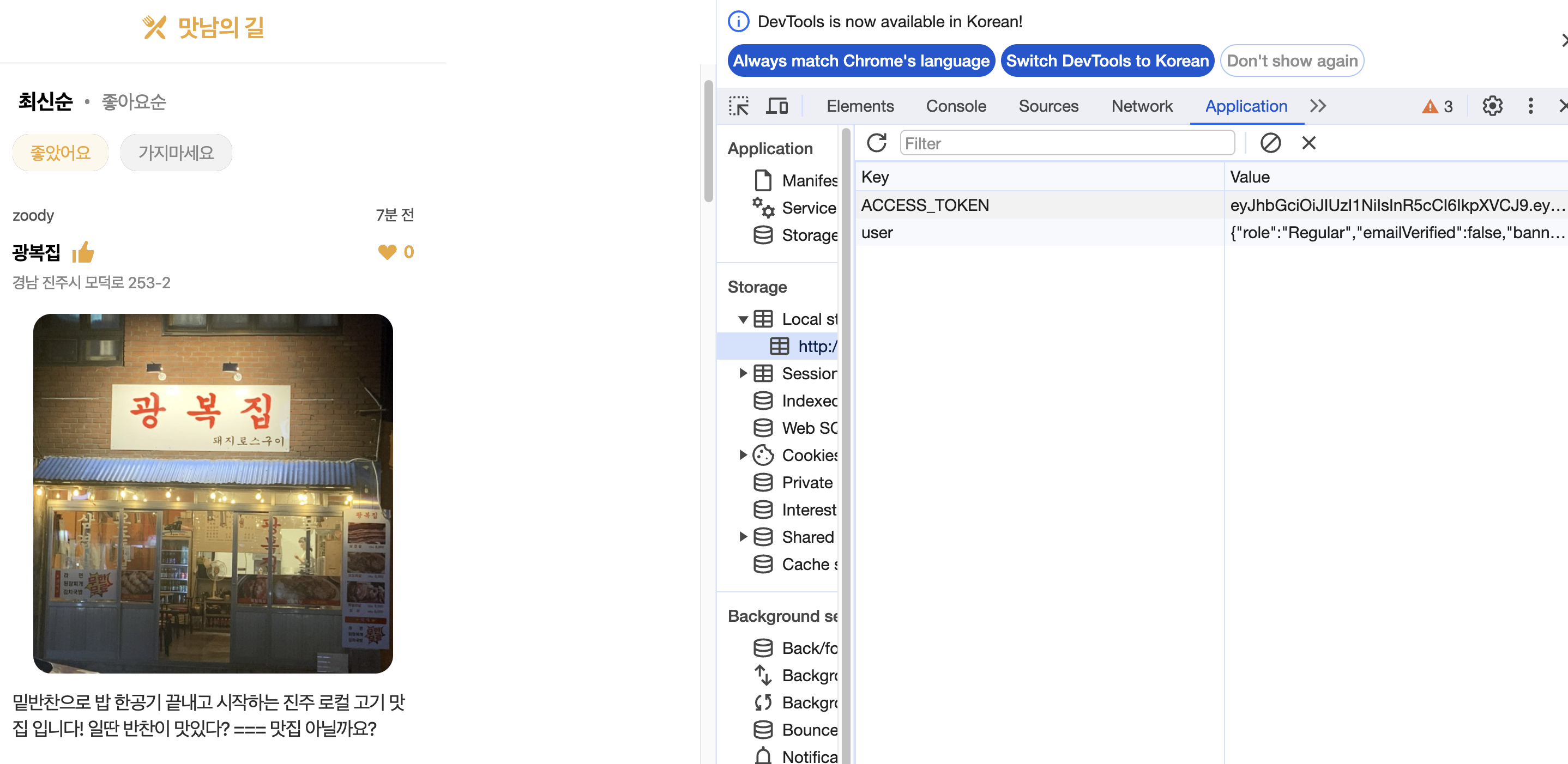
Task: Click the storage Filter input field
Action: (1066, 143)
